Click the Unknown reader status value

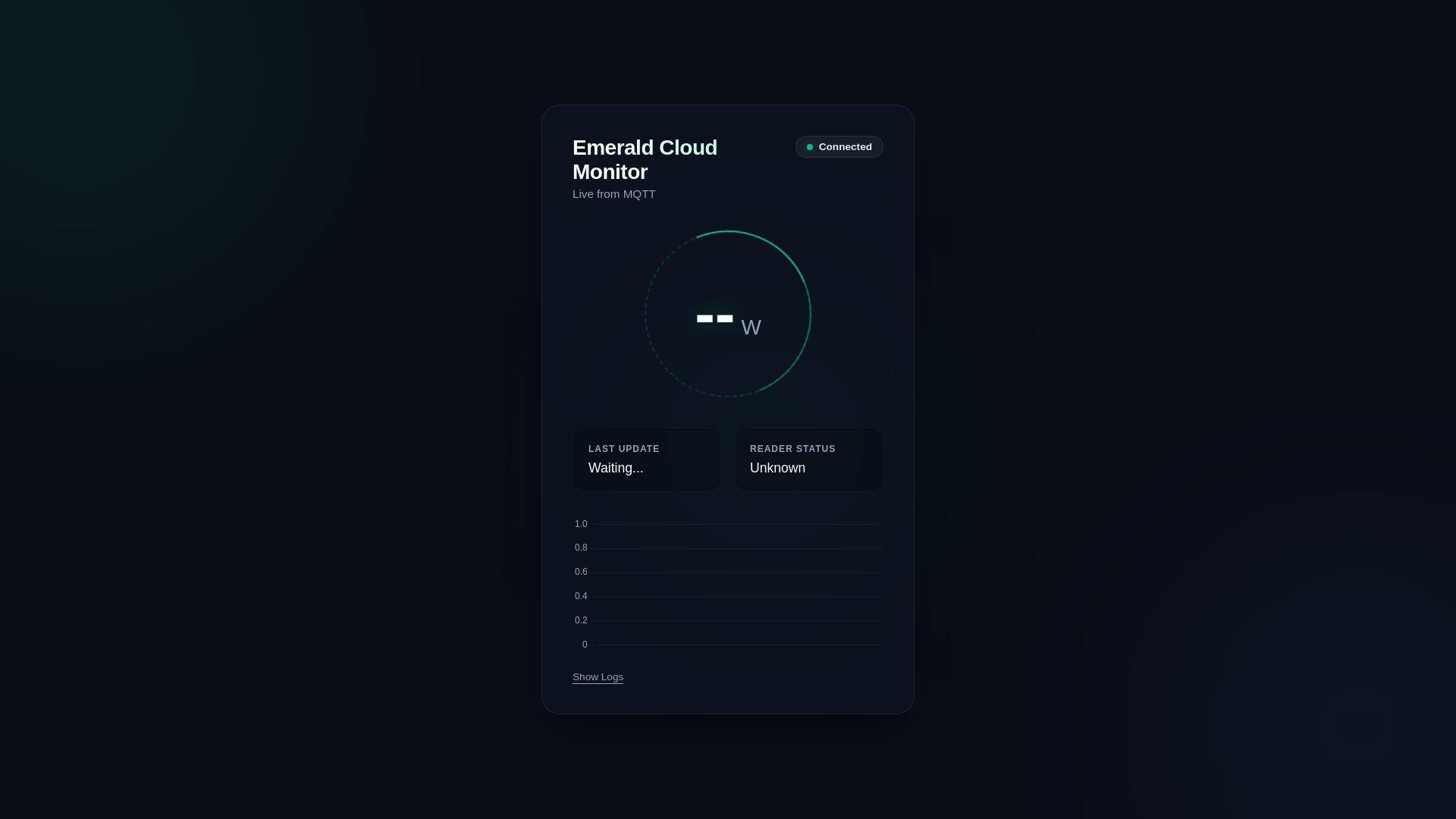[777, 468]
